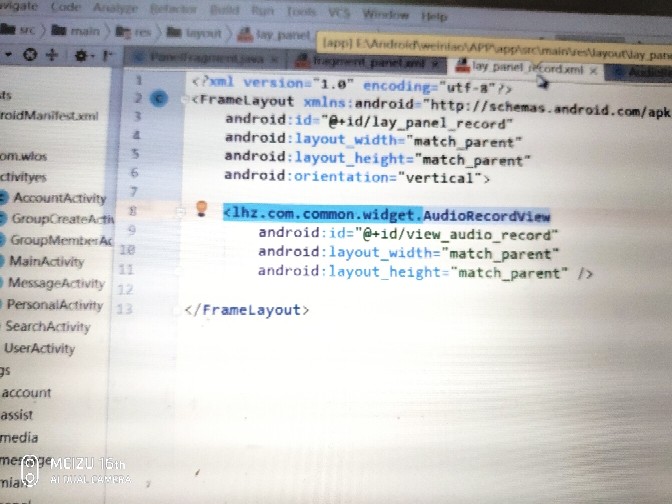Viewport: 672px width, 504px height.
Task: Open SearchActivity in project tree
Action: click(48, 327)
